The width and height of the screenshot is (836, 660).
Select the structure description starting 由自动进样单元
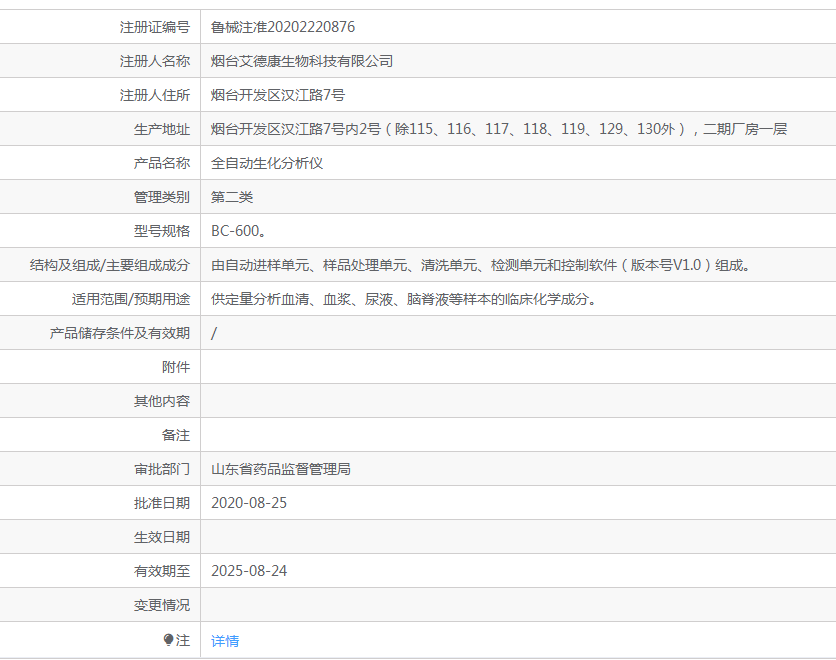[480, 265]
